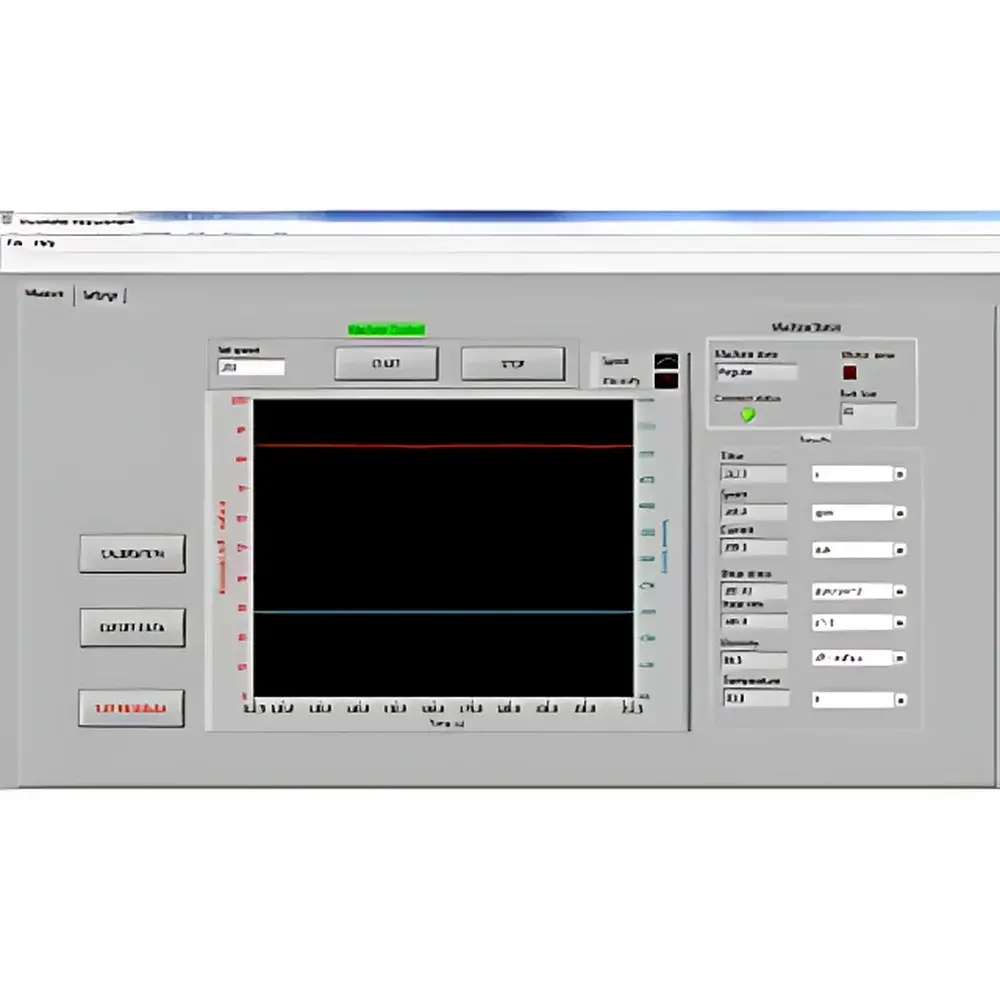Click the Speed legend plot icon
Screen dimensions: 1000x1000
click(664, 360)
